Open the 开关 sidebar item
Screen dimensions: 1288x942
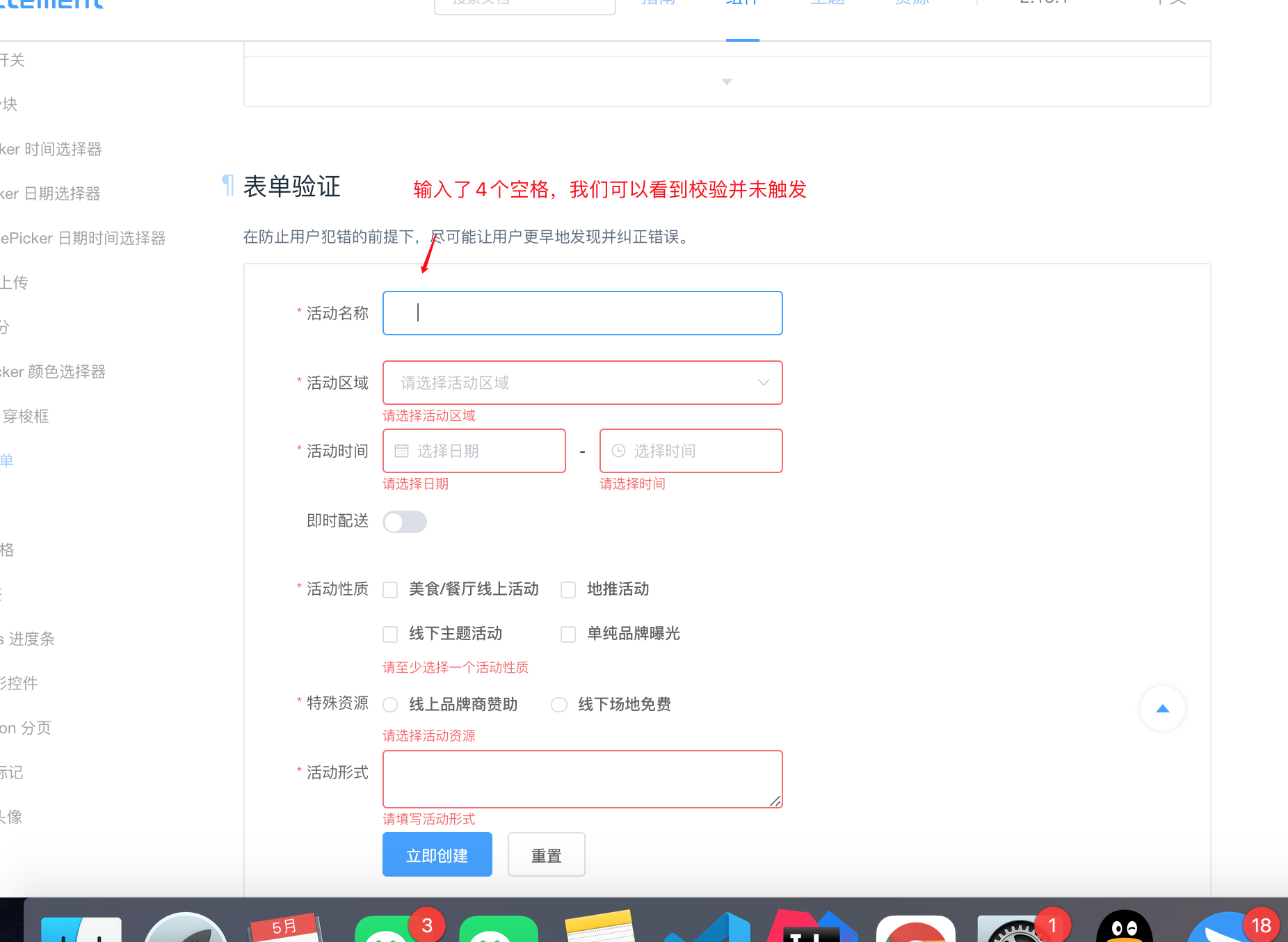13,60
